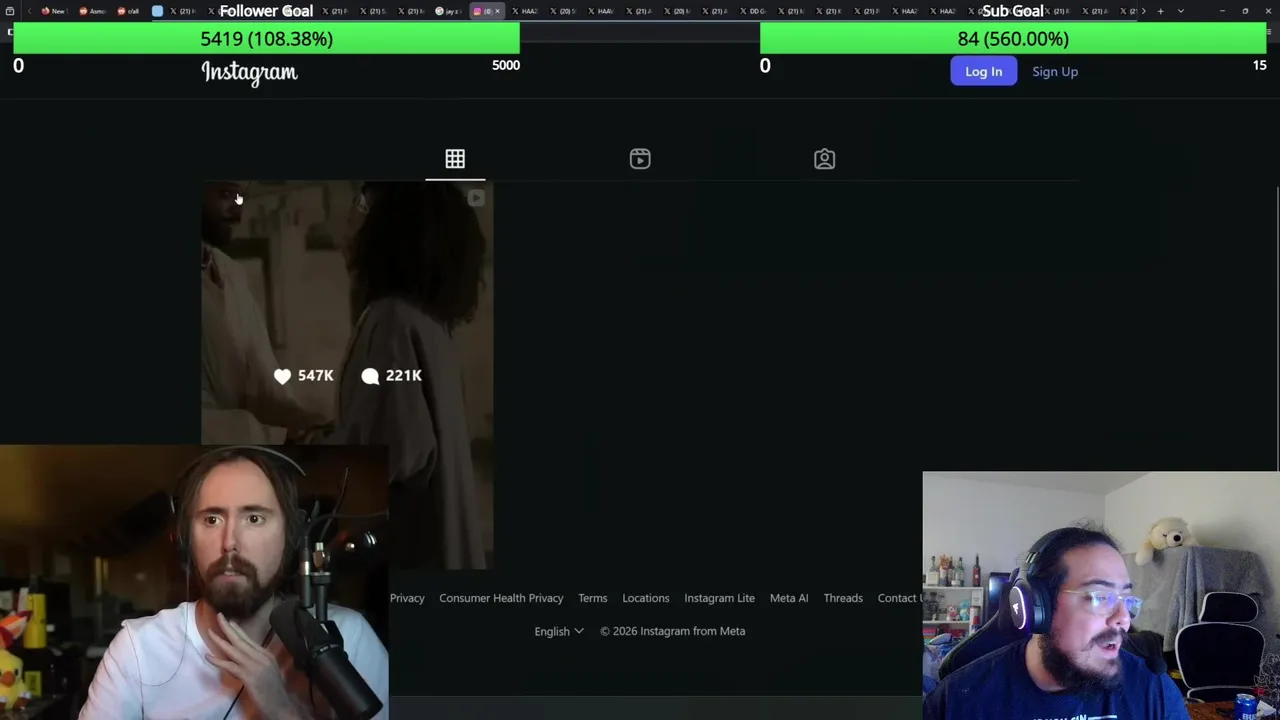Image resolution: width=1280 pixels, height=720 pixels.
Task: Close the active Instagram browser tab
Action: click(x=497, y=11)
